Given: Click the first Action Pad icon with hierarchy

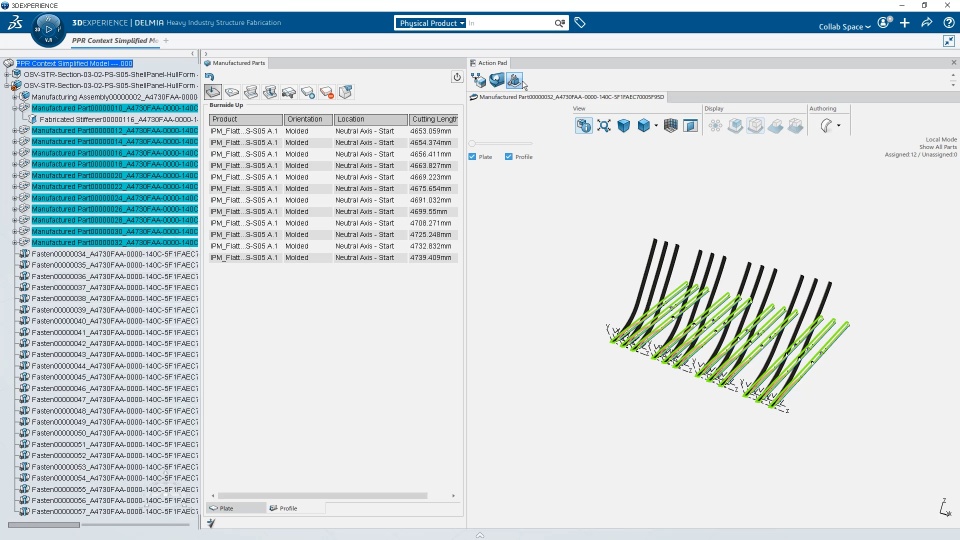Looking at the screenshot, I should point(478,80).
